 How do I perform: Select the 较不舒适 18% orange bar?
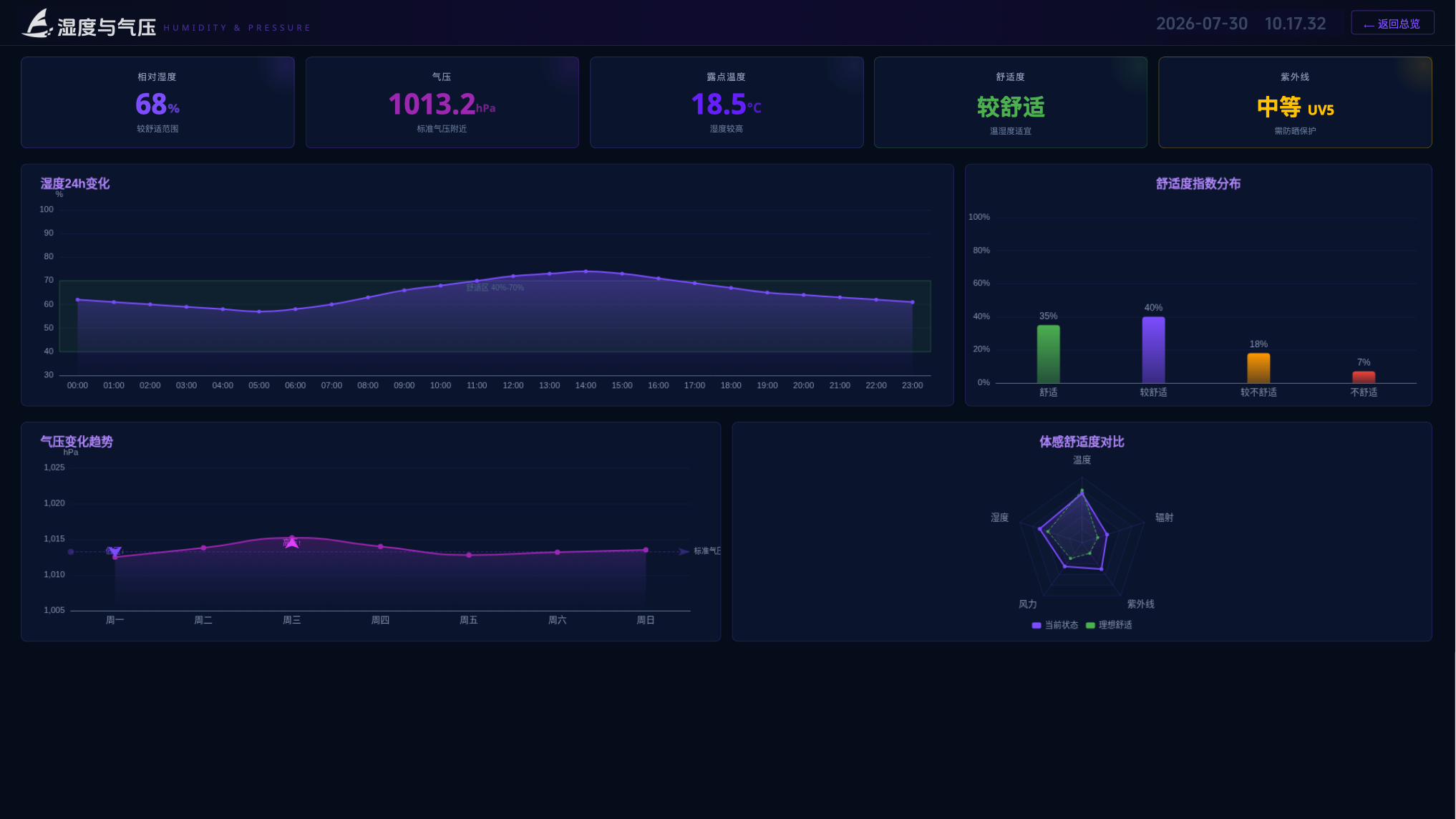[1258, 368]
